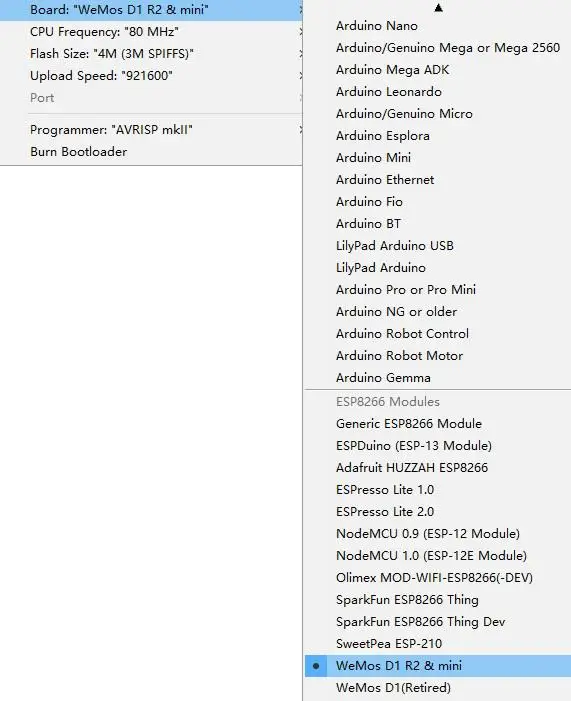Choose Arduino Leonardo board

(x=438, y=92)
